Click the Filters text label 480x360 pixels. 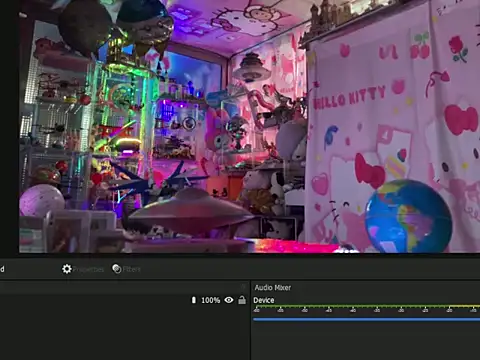(132, 269)
